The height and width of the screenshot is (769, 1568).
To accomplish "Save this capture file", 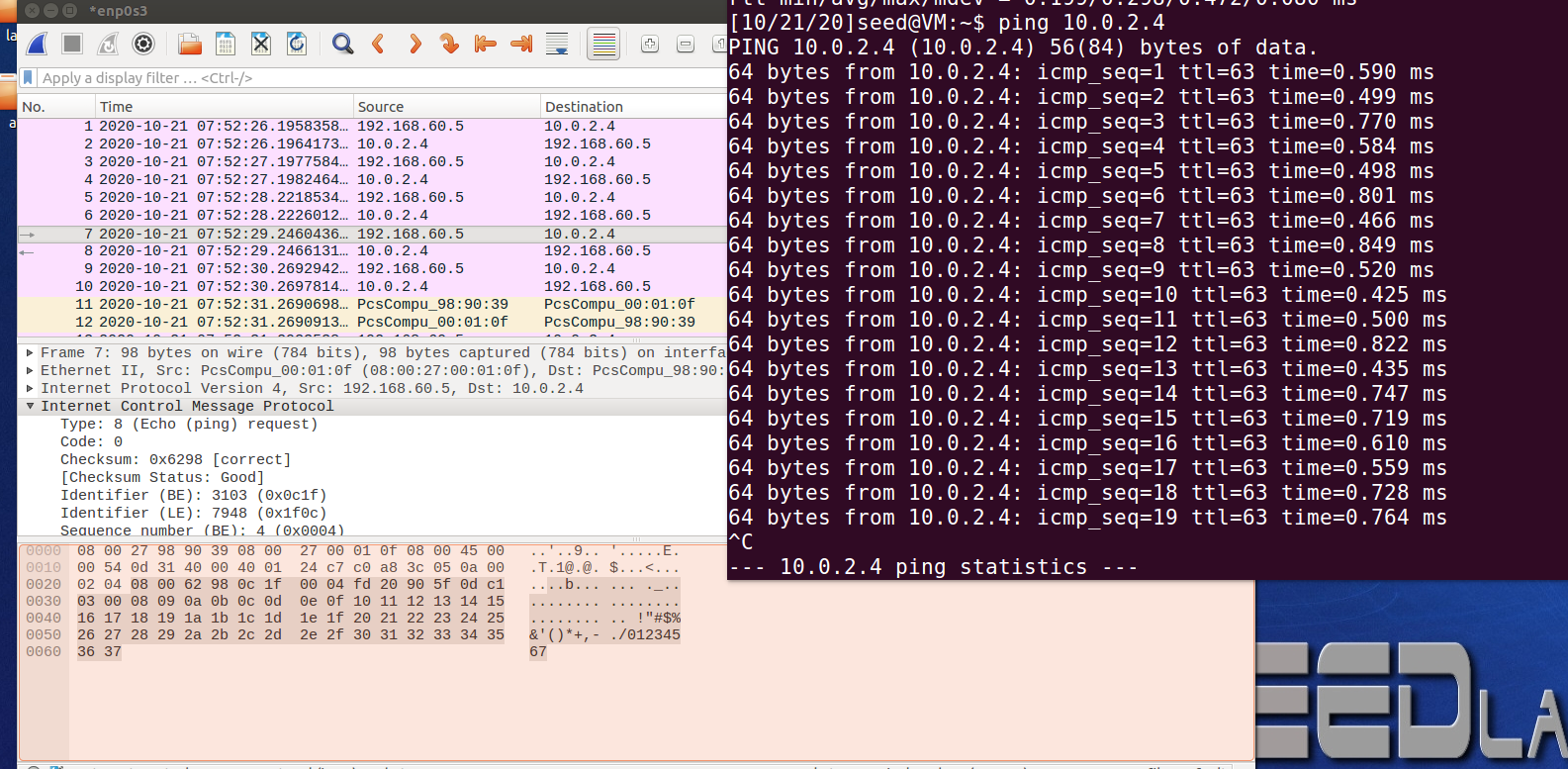I will [226, 44].
